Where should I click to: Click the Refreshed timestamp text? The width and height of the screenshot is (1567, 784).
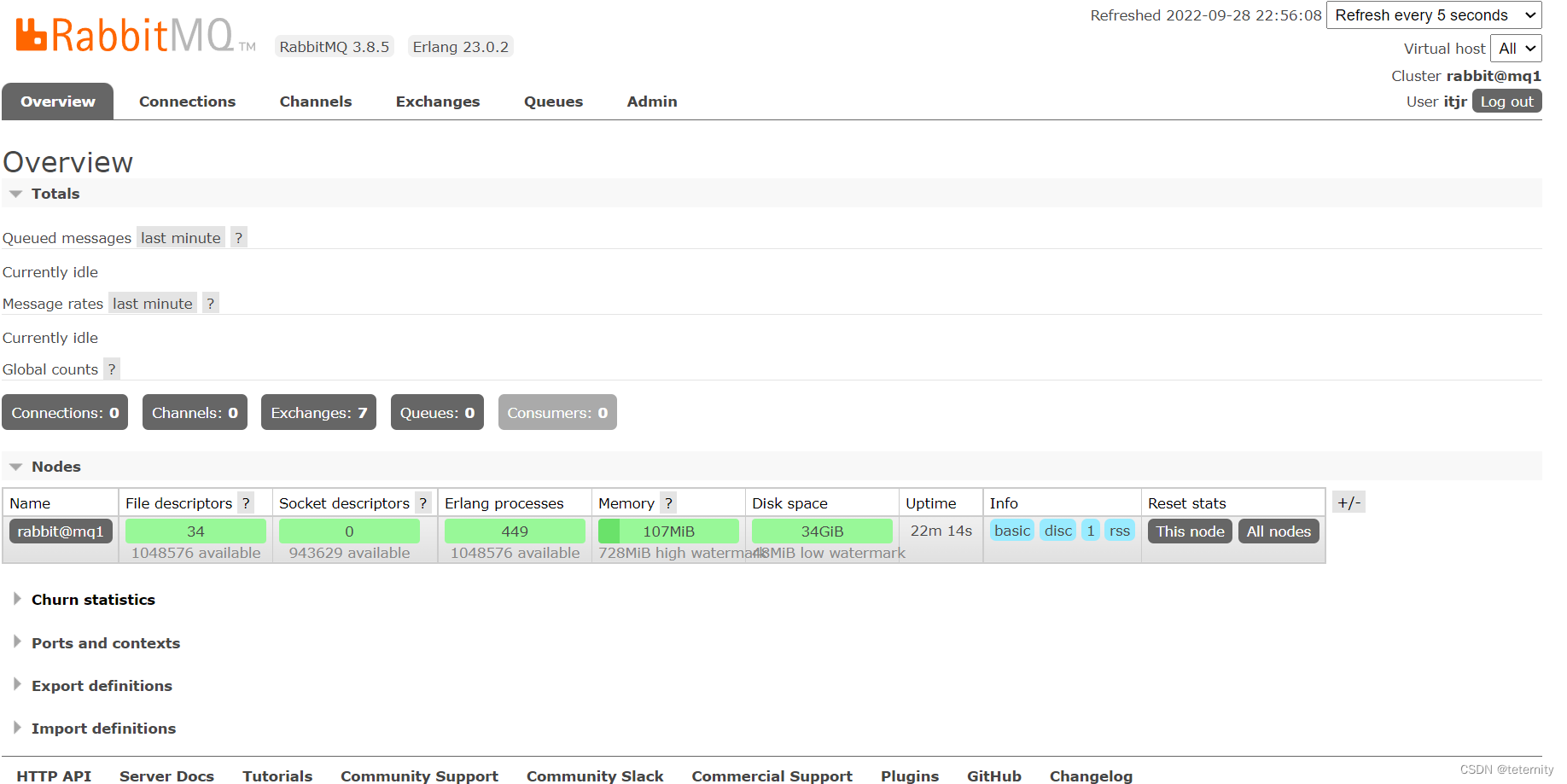(1206, 15)
